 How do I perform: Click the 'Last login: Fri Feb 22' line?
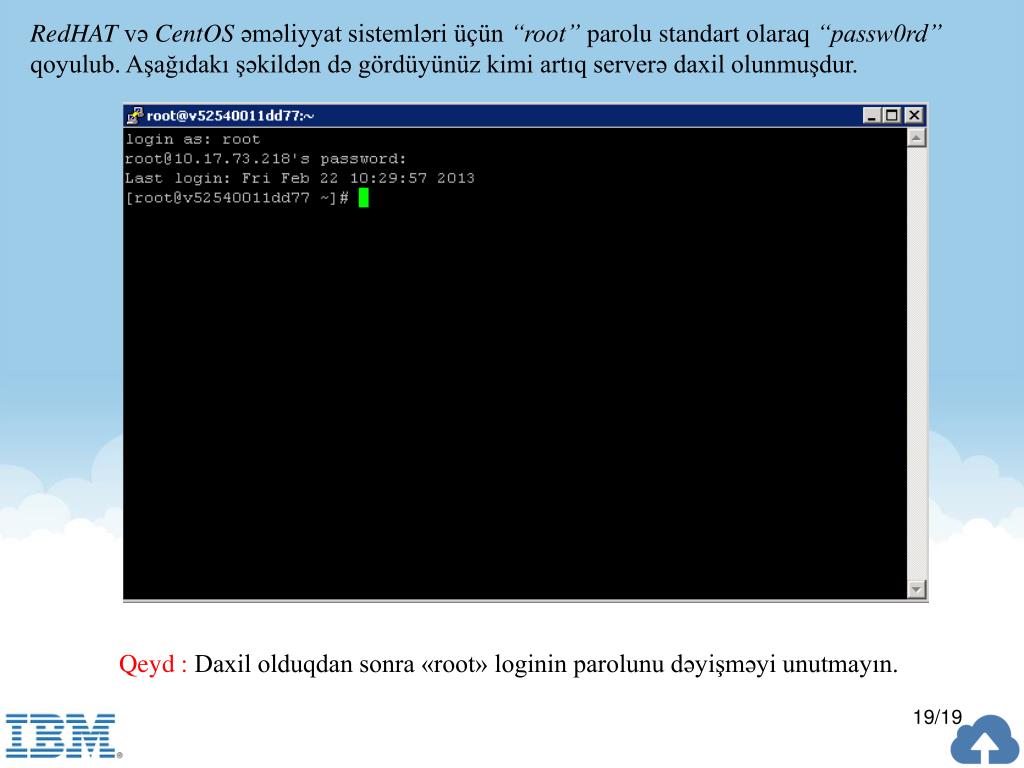point(300,178)
